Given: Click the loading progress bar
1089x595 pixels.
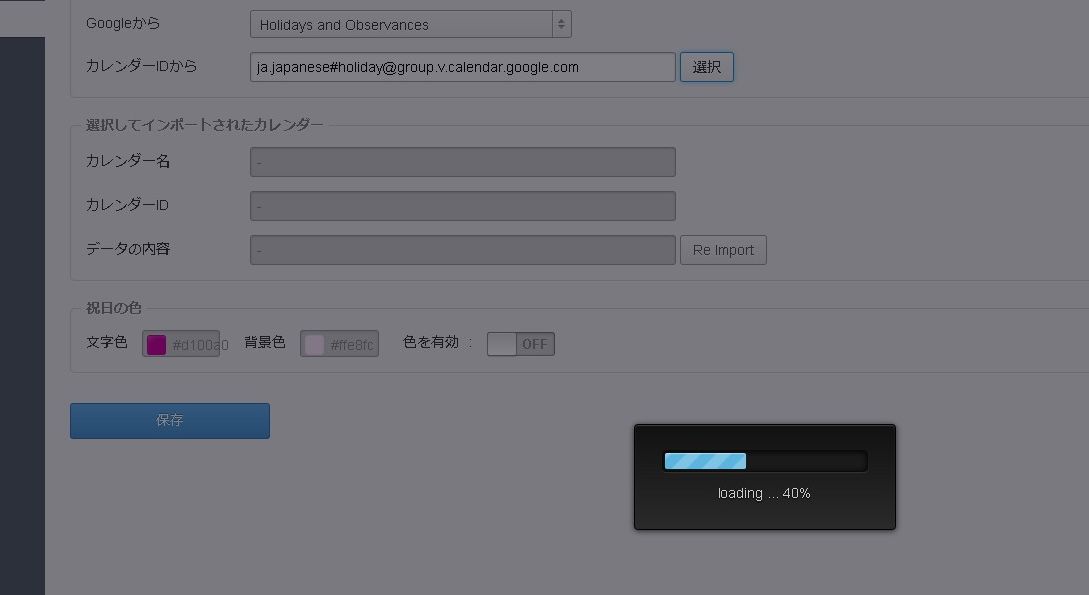Looking at the screenshot, I should pyautogui.click(x=765, y=461).
